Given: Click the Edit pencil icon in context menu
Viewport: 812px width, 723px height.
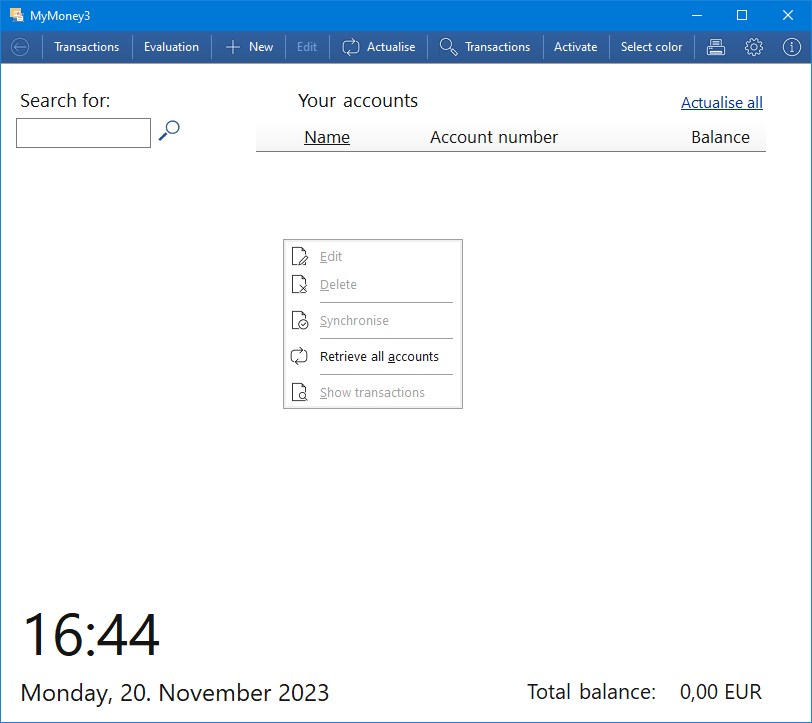Looking at the screenshot, I should click(300, 256).
